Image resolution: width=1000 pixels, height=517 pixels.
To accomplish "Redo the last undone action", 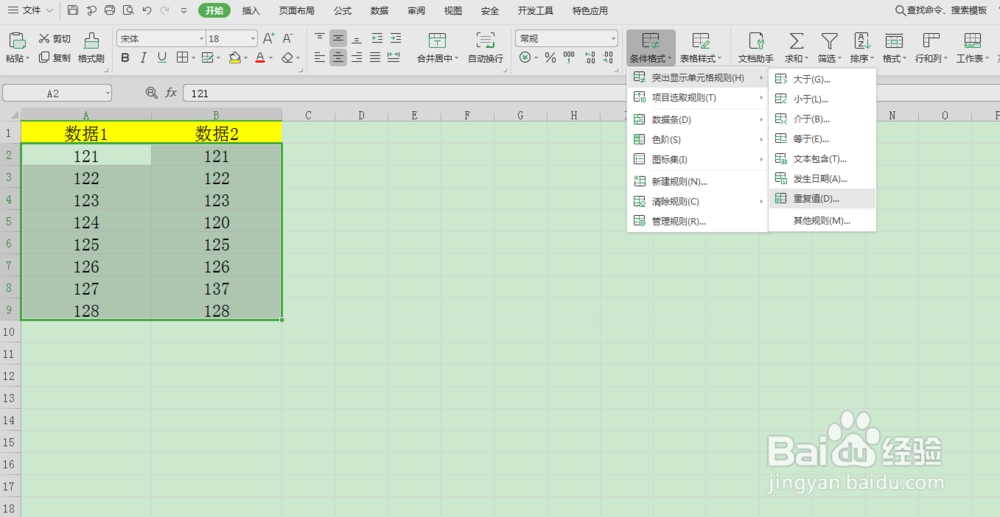I will coord(165,11).
